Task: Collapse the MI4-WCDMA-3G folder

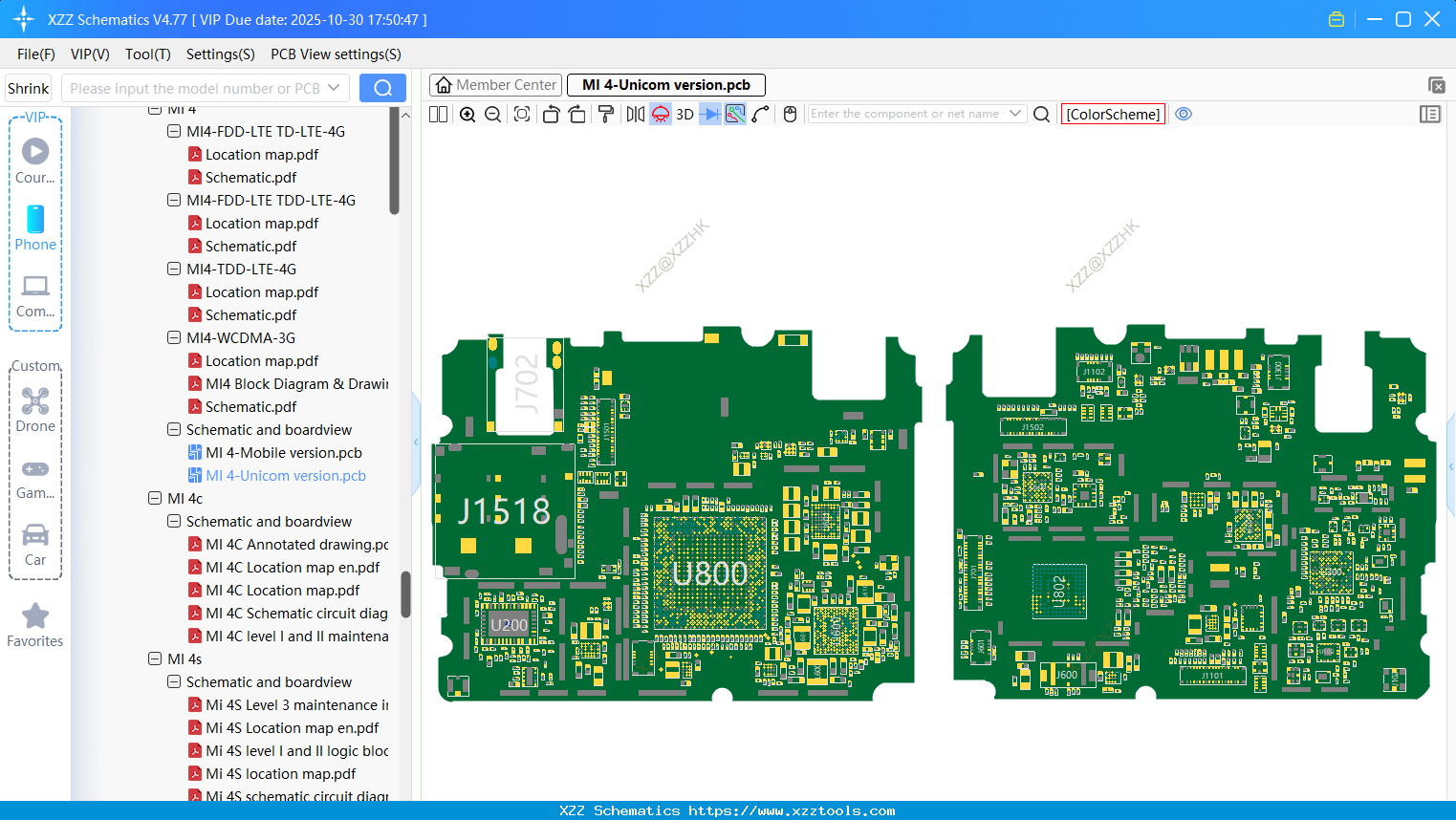Action: [x=174, y=337]
